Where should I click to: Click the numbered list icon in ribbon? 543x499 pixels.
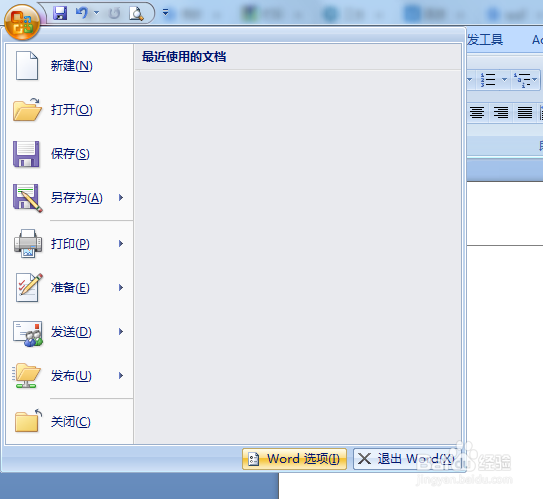488,80
